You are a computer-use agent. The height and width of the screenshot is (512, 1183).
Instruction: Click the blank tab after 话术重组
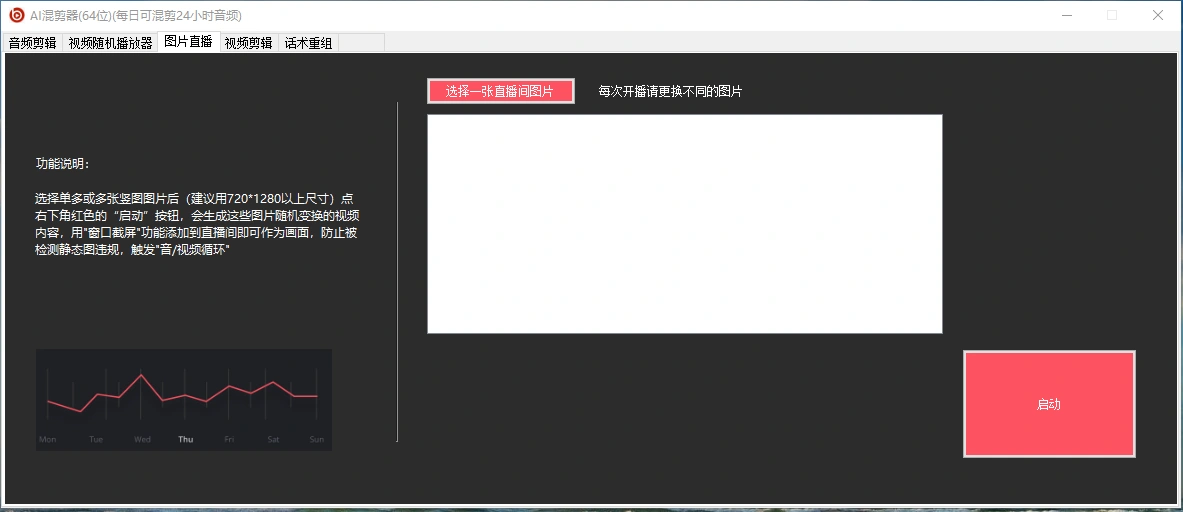click(x=362, y=43)
